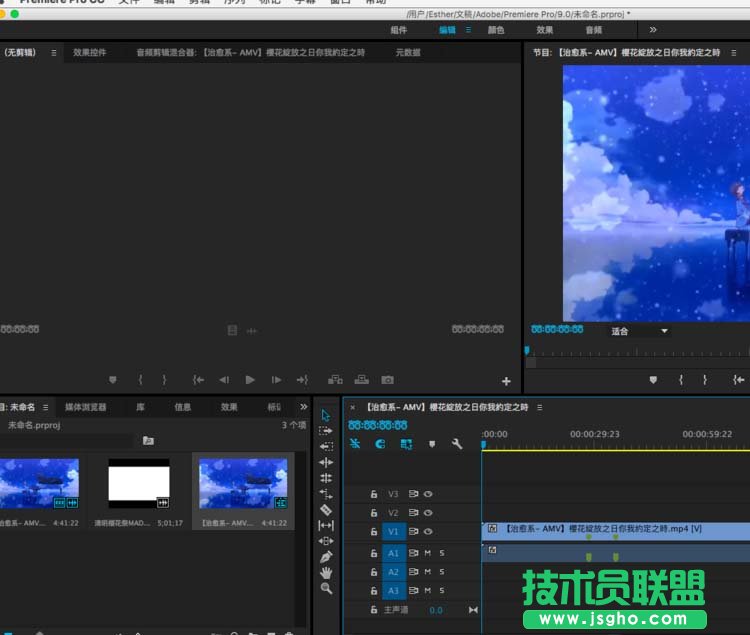The height and width of the screenshot is (635, 750).
Task: Open 编辑 workspace menu icon
Action: pos(468,30)
